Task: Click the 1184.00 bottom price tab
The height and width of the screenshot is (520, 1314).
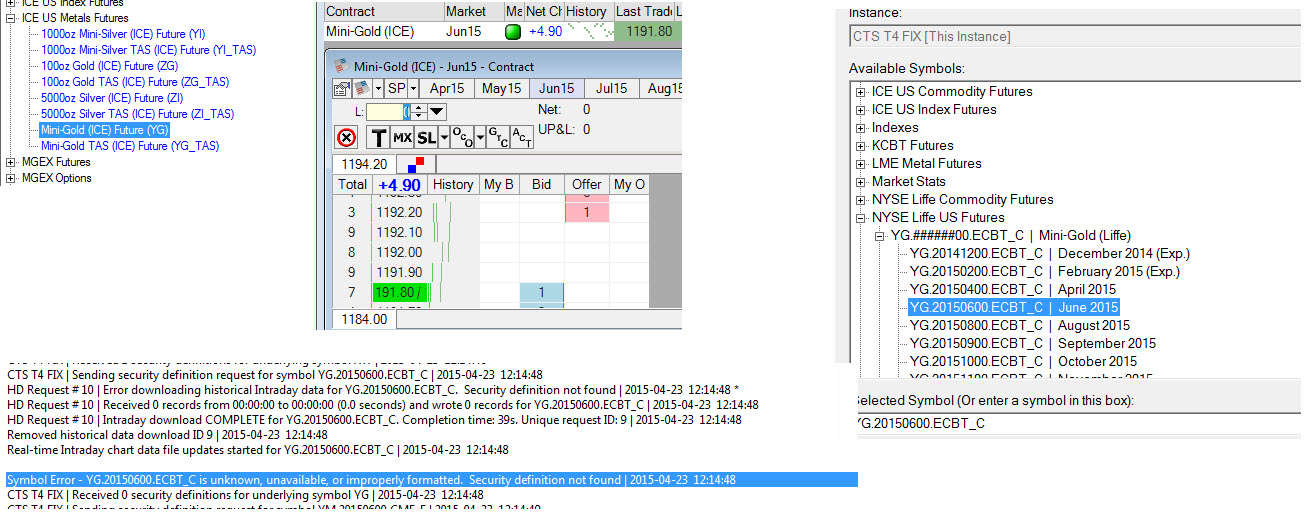Action: point(364,319)
